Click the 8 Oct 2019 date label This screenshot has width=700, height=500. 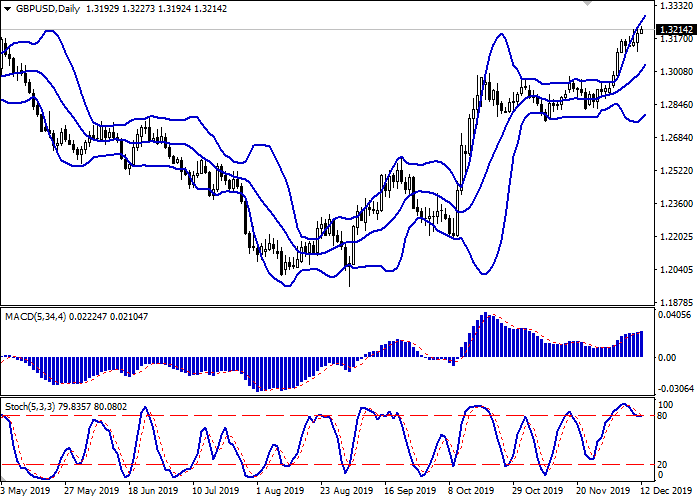(470, 491)
